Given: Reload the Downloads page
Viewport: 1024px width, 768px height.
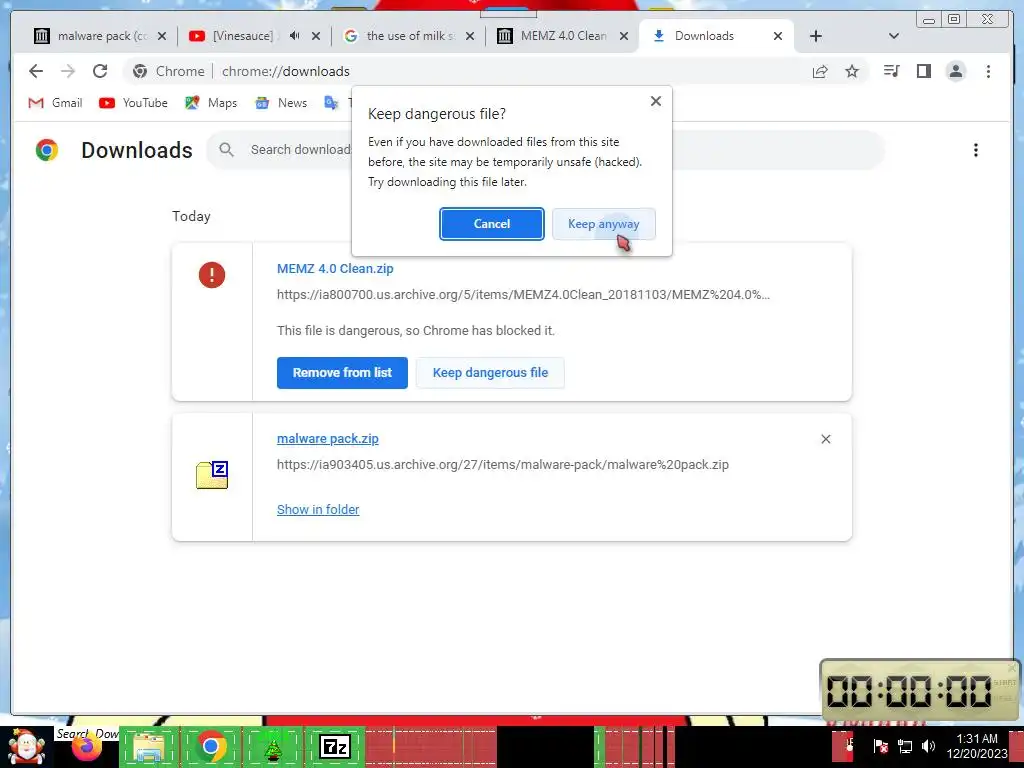Looking at the screenshot, I should [x=100, y=71].
